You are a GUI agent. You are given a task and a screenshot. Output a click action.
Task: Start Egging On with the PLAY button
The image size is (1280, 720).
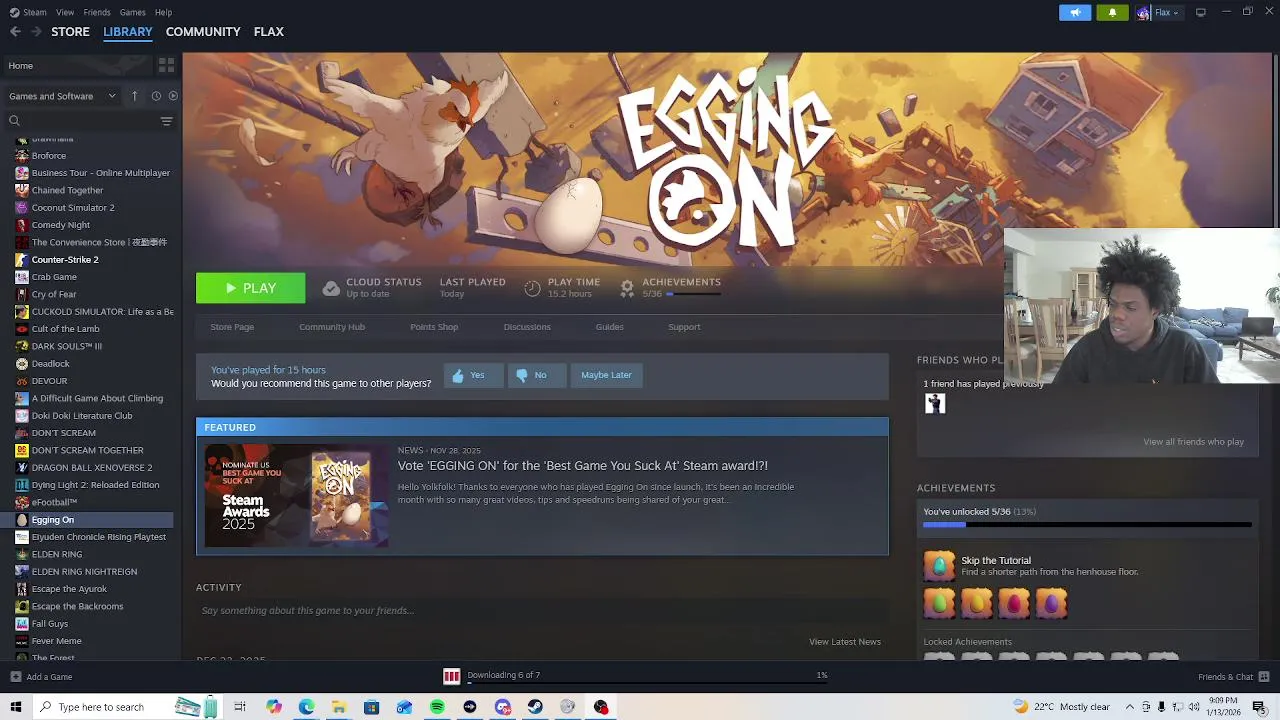click(x=251, y=288)
